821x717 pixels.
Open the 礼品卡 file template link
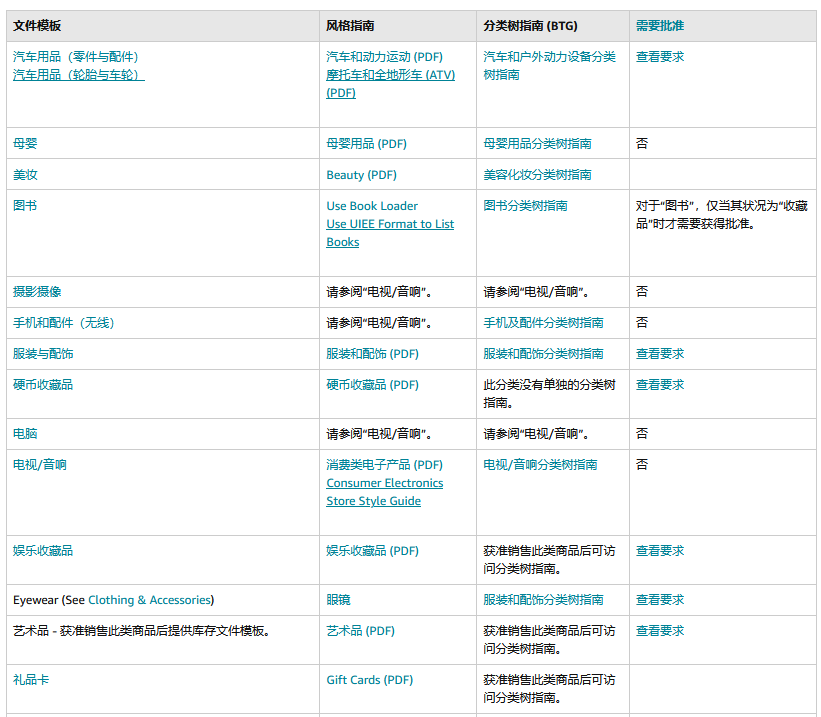pos(31,680)
